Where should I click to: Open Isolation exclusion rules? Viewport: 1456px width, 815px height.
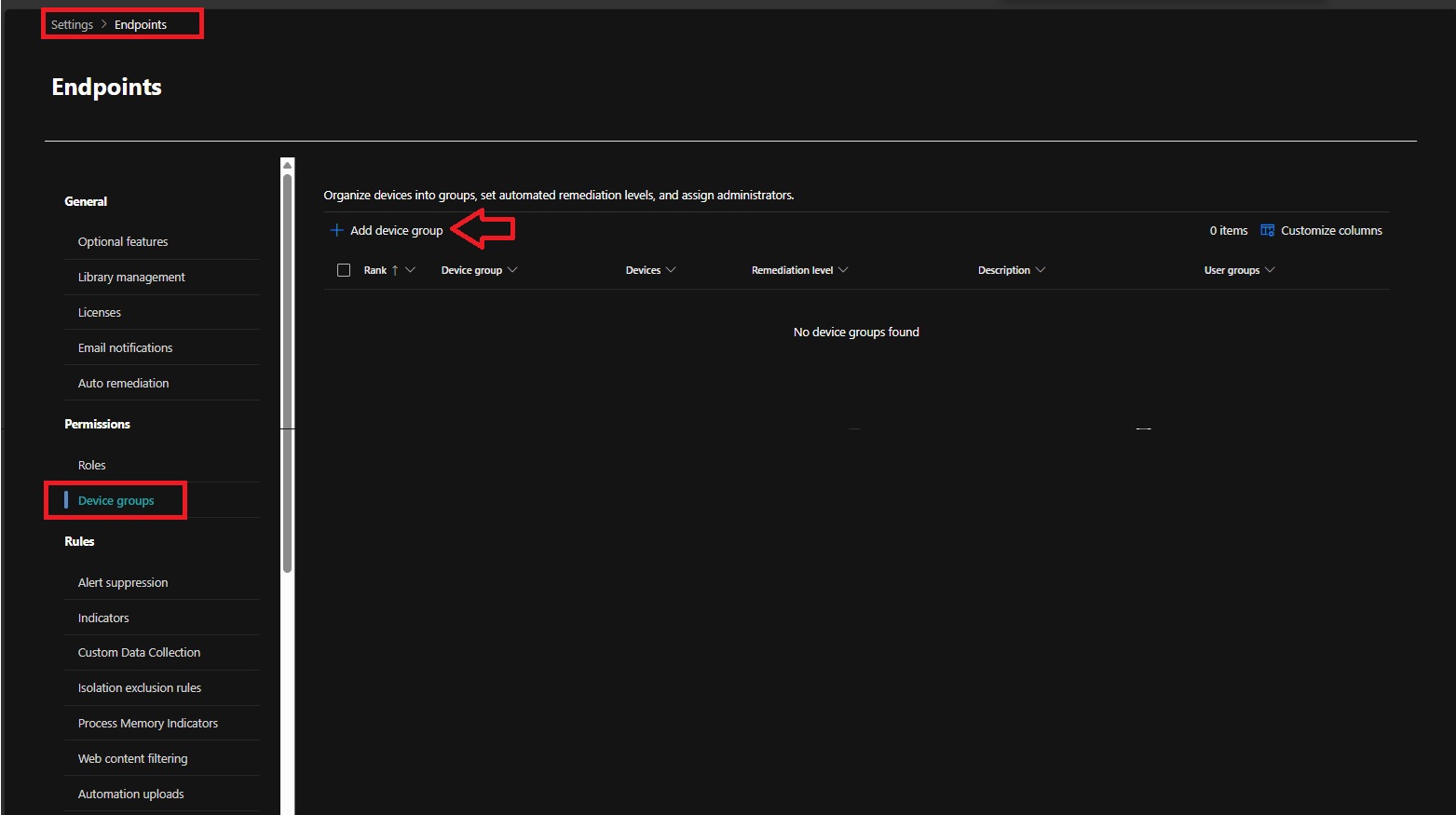coord(140,688)
